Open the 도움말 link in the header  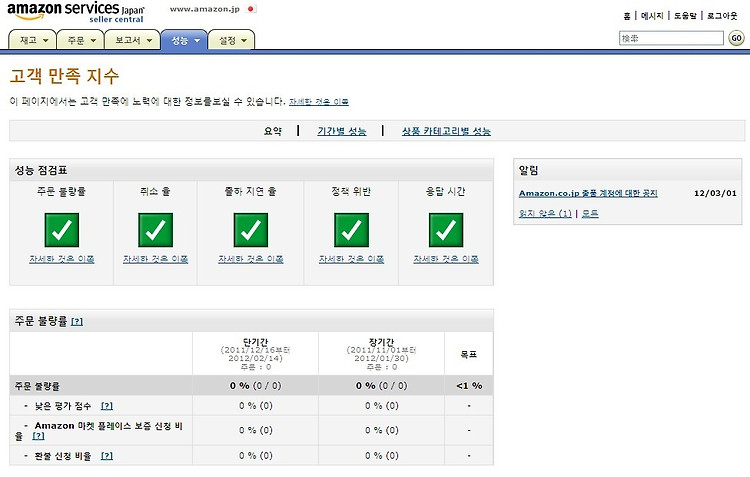pos(685,16)
